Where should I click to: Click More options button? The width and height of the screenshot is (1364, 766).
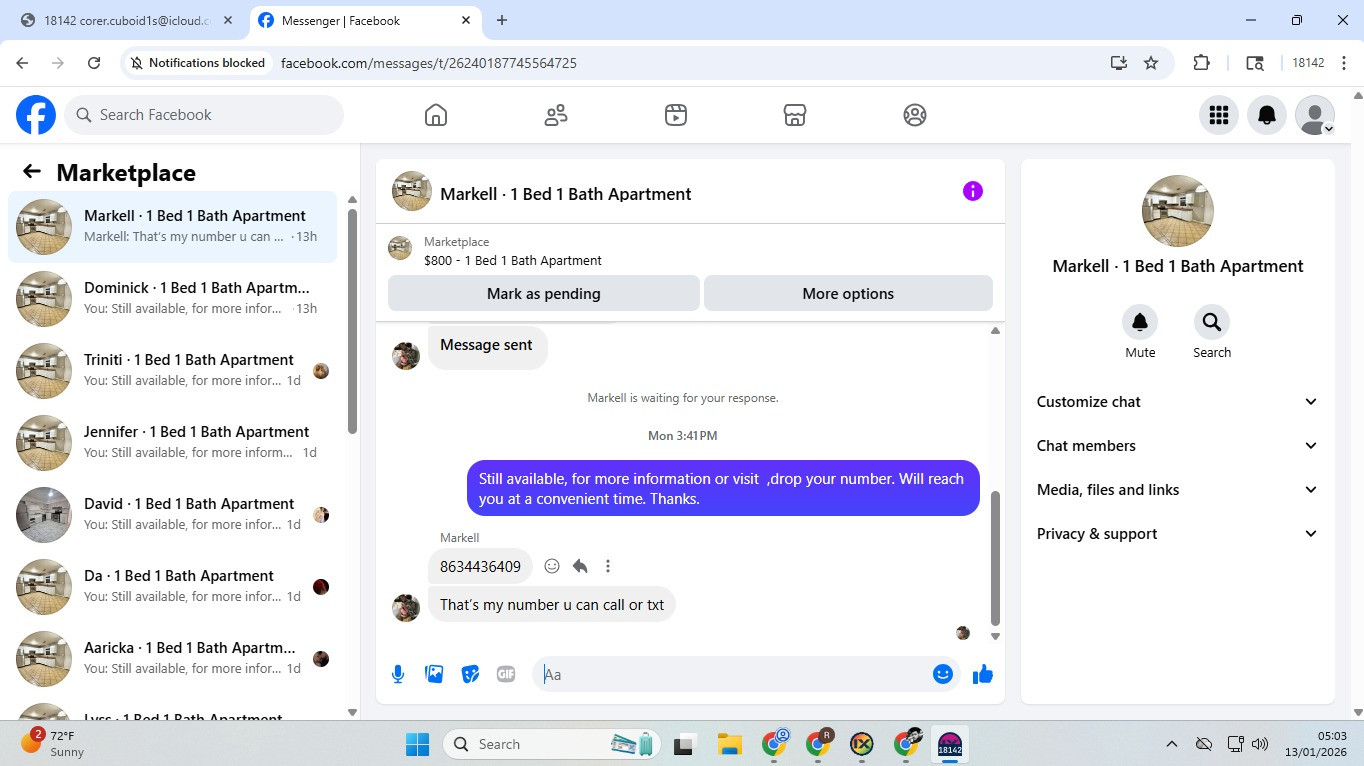coord(848,294)
